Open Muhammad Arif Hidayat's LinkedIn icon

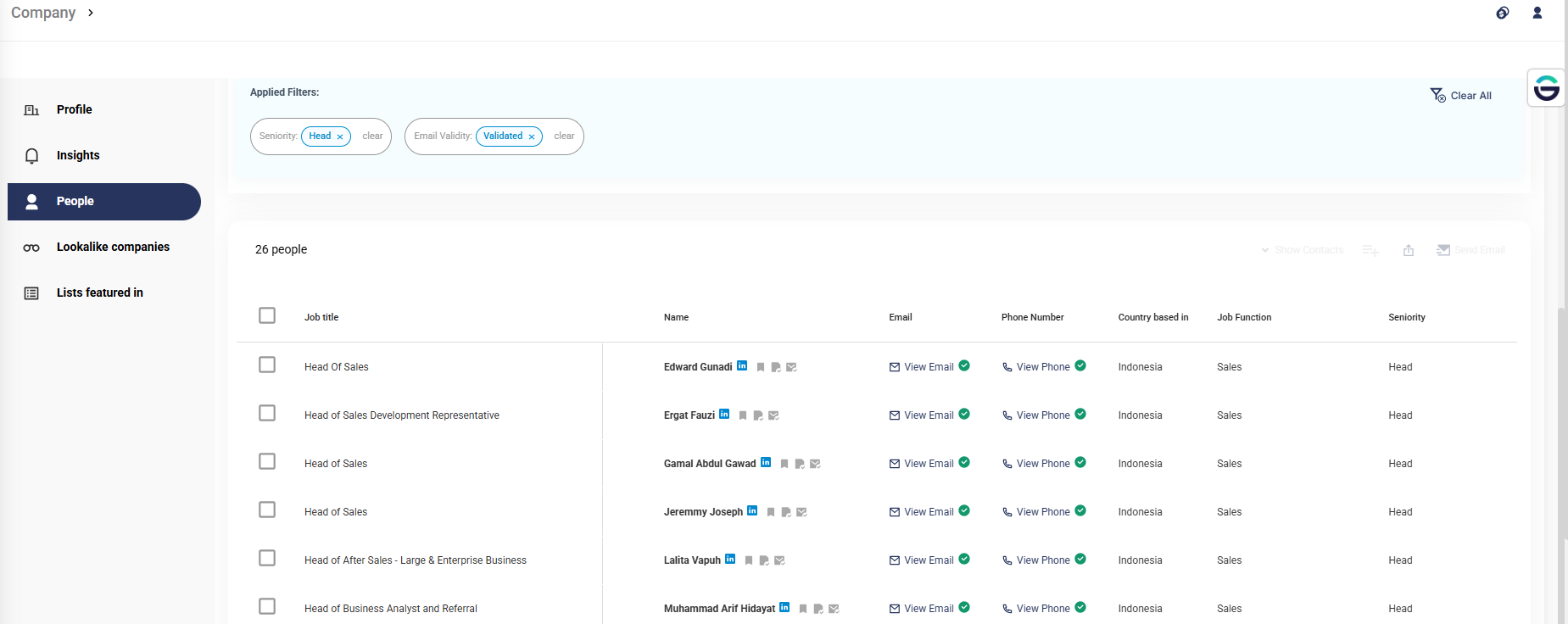pos(784,608)
